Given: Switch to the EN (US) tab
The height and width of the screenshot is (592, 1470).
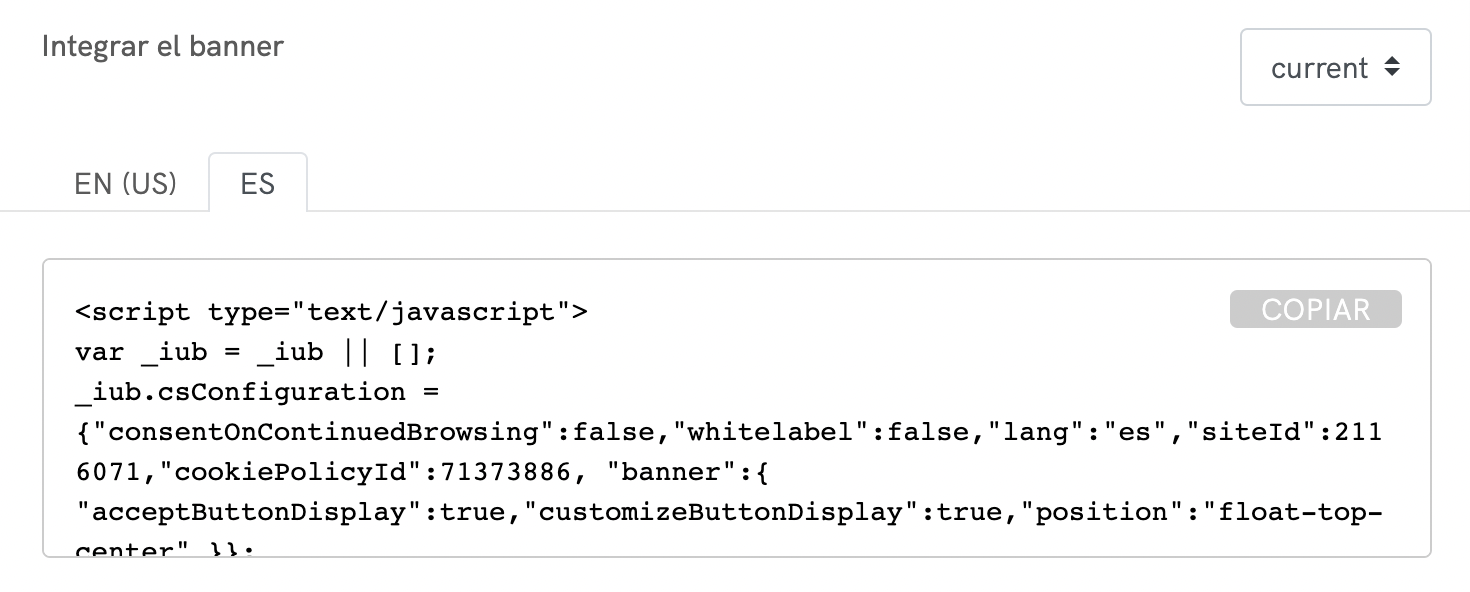Looking at the screenshot, I should click(x=124, y=184).
